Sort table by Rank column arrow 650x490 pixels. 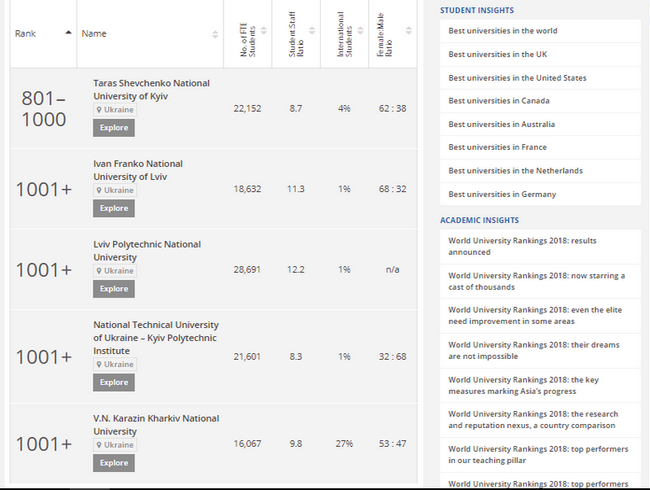pyautogui.click(x=68, y=33)
